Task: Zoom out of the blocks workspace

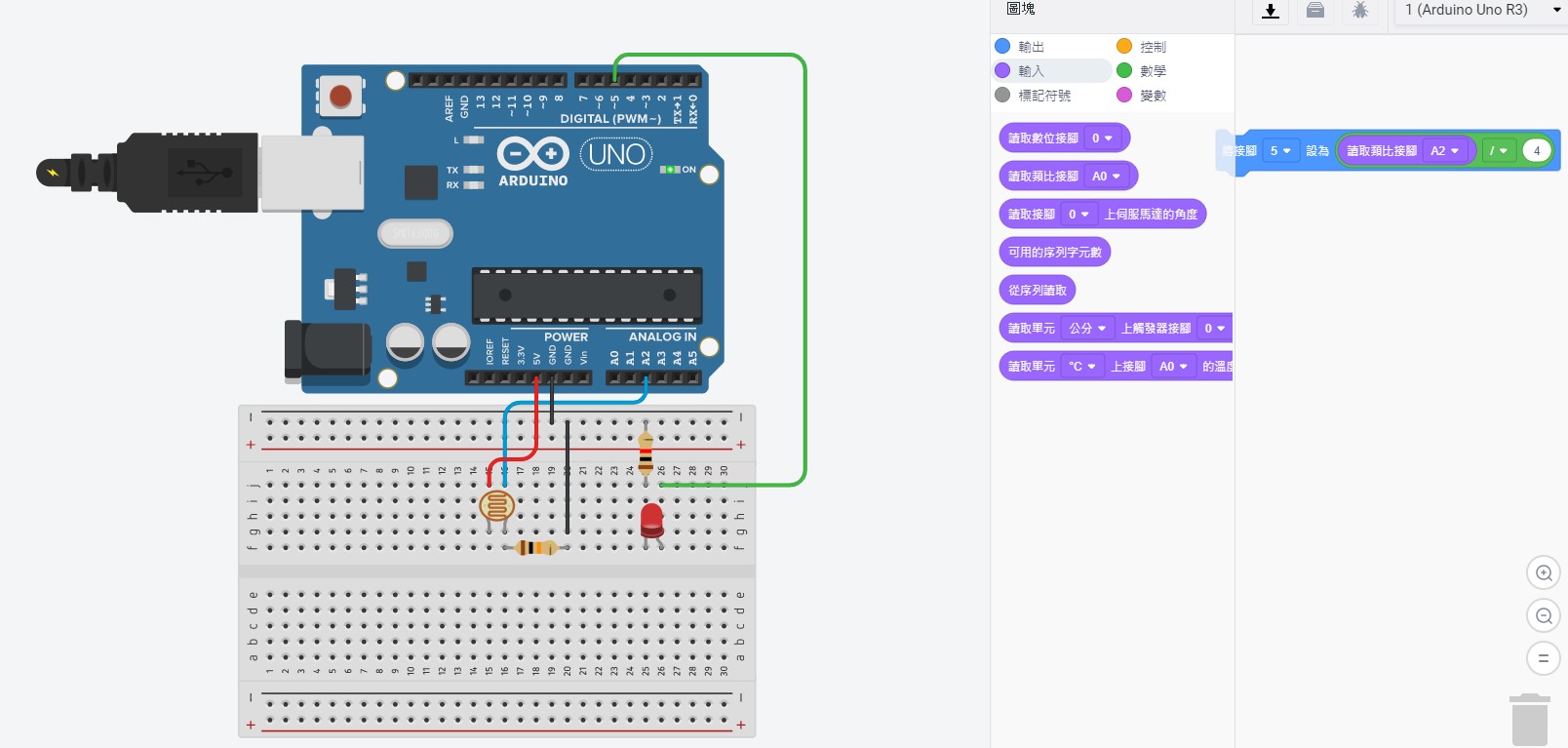Action: point(1543,615)
